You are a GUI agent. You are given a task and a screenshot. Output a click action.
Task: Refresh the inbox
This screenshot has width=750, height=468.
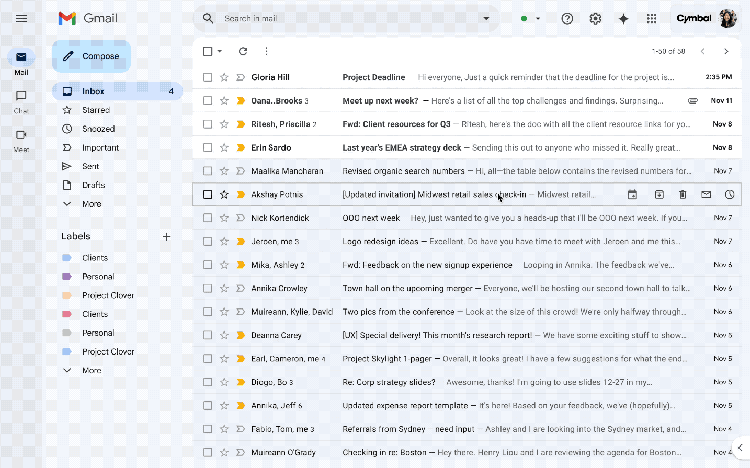pyautogui.click(x=243, y=51)
